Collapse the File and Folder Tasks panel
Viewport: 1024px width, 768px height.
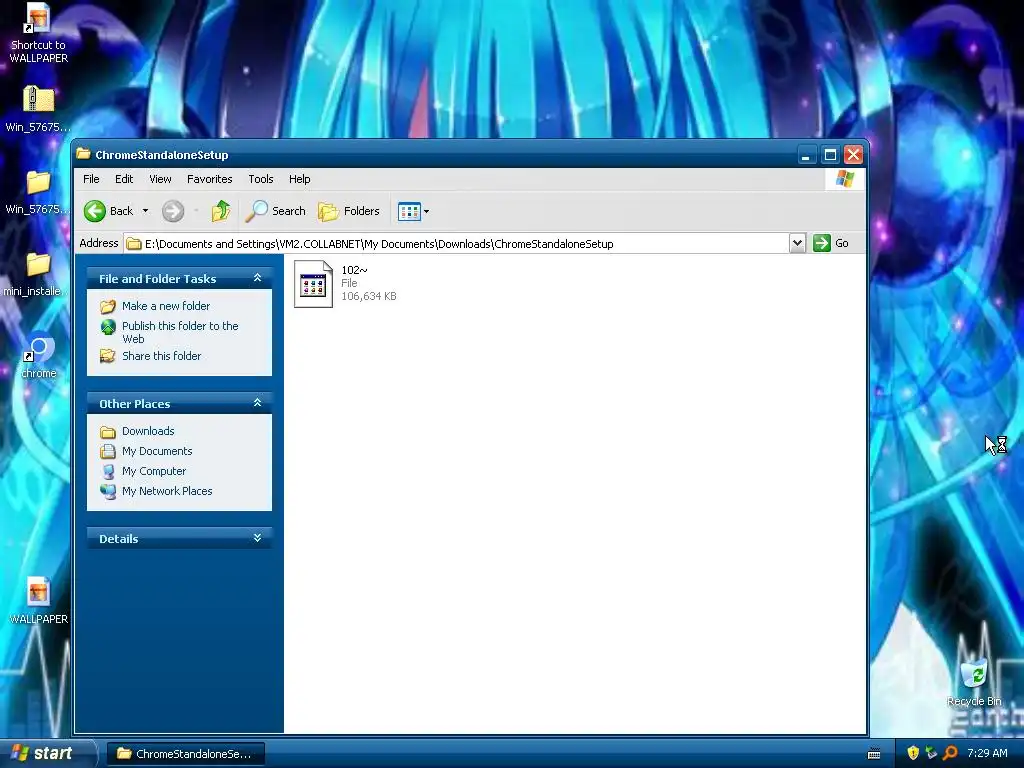point(257,278)
